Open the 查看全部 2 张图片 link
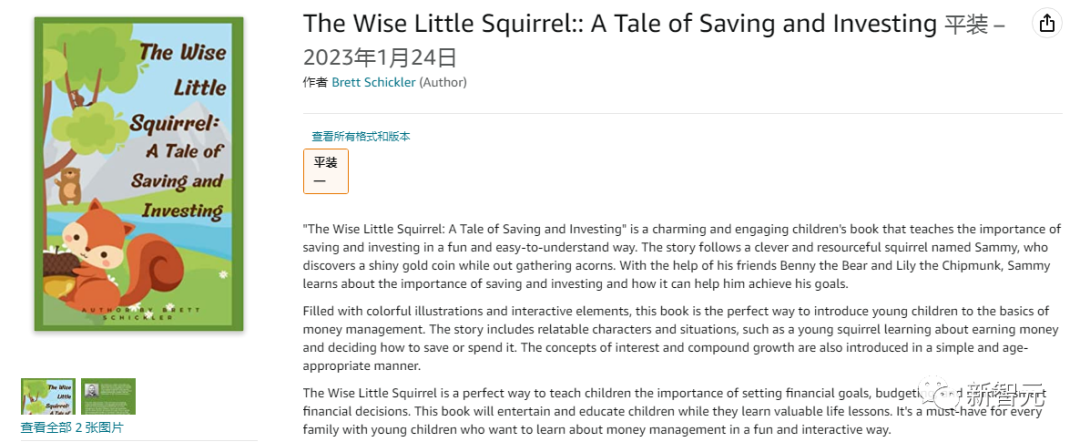Screen dimensions: 1080x442 72,428
